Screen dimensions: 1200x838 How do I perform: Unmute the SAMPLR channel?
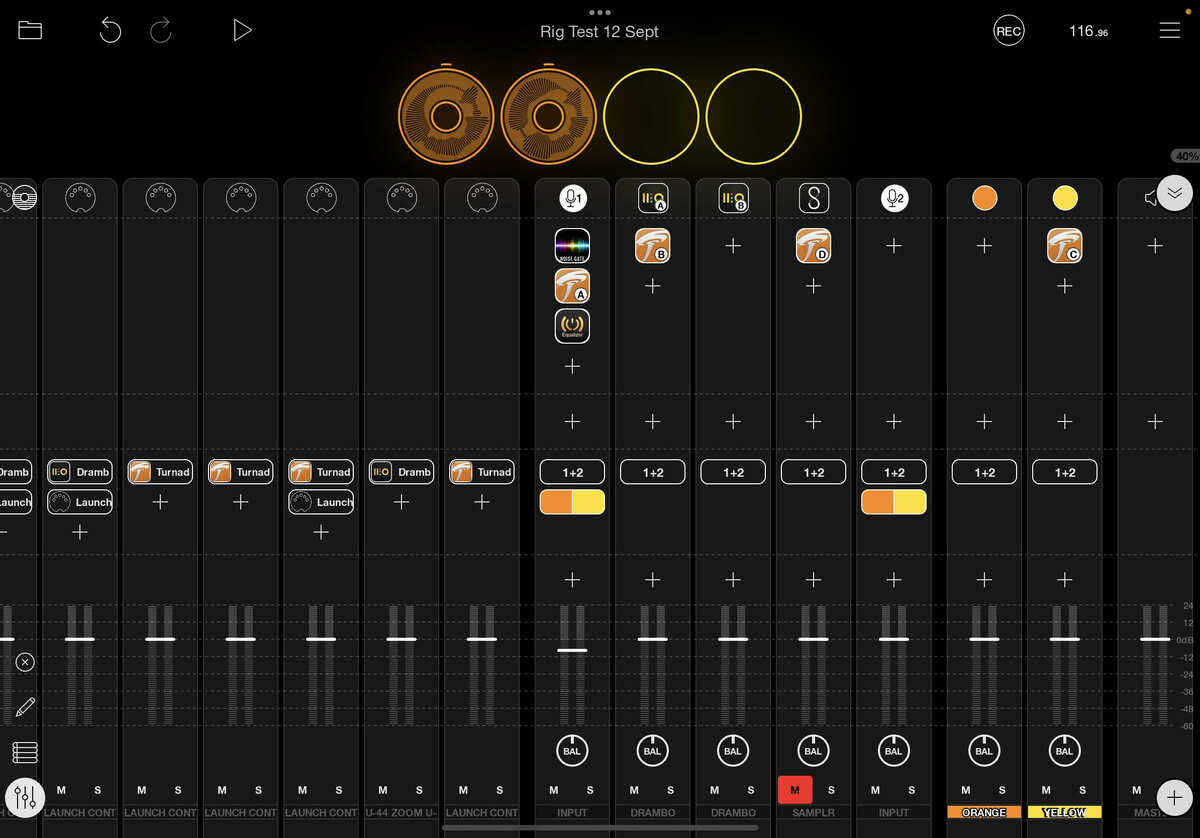coord(795,789)
